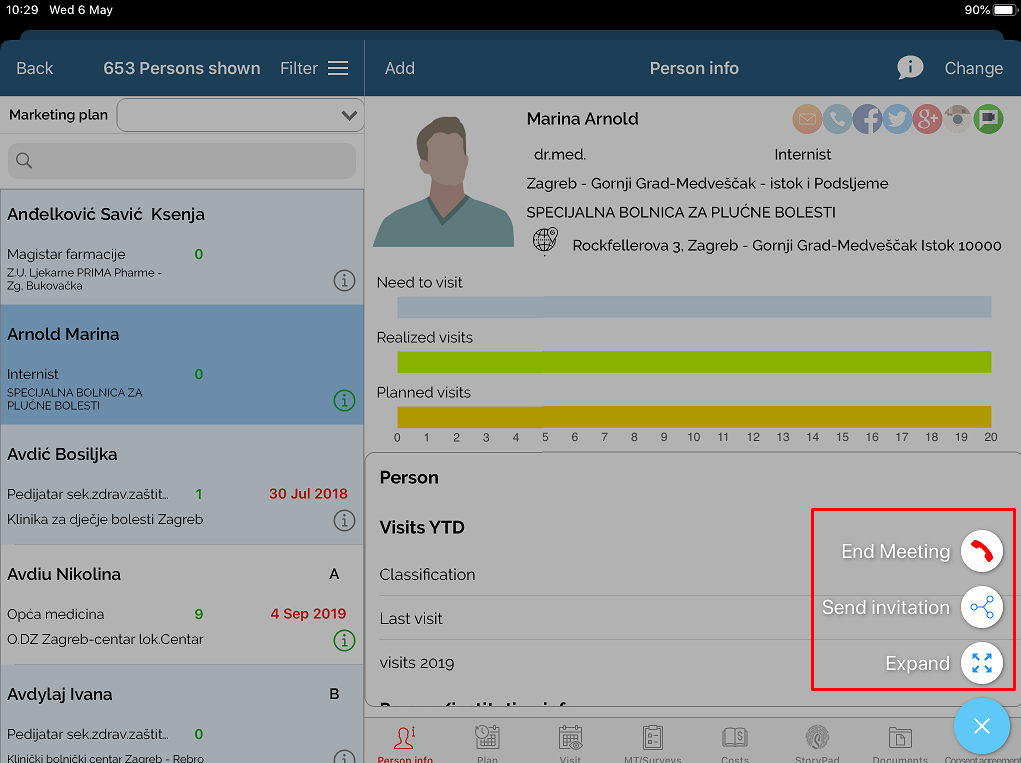Close the floating action menu with X
Viewport: 1021px width, 763px height.
[x=981, y=726]
